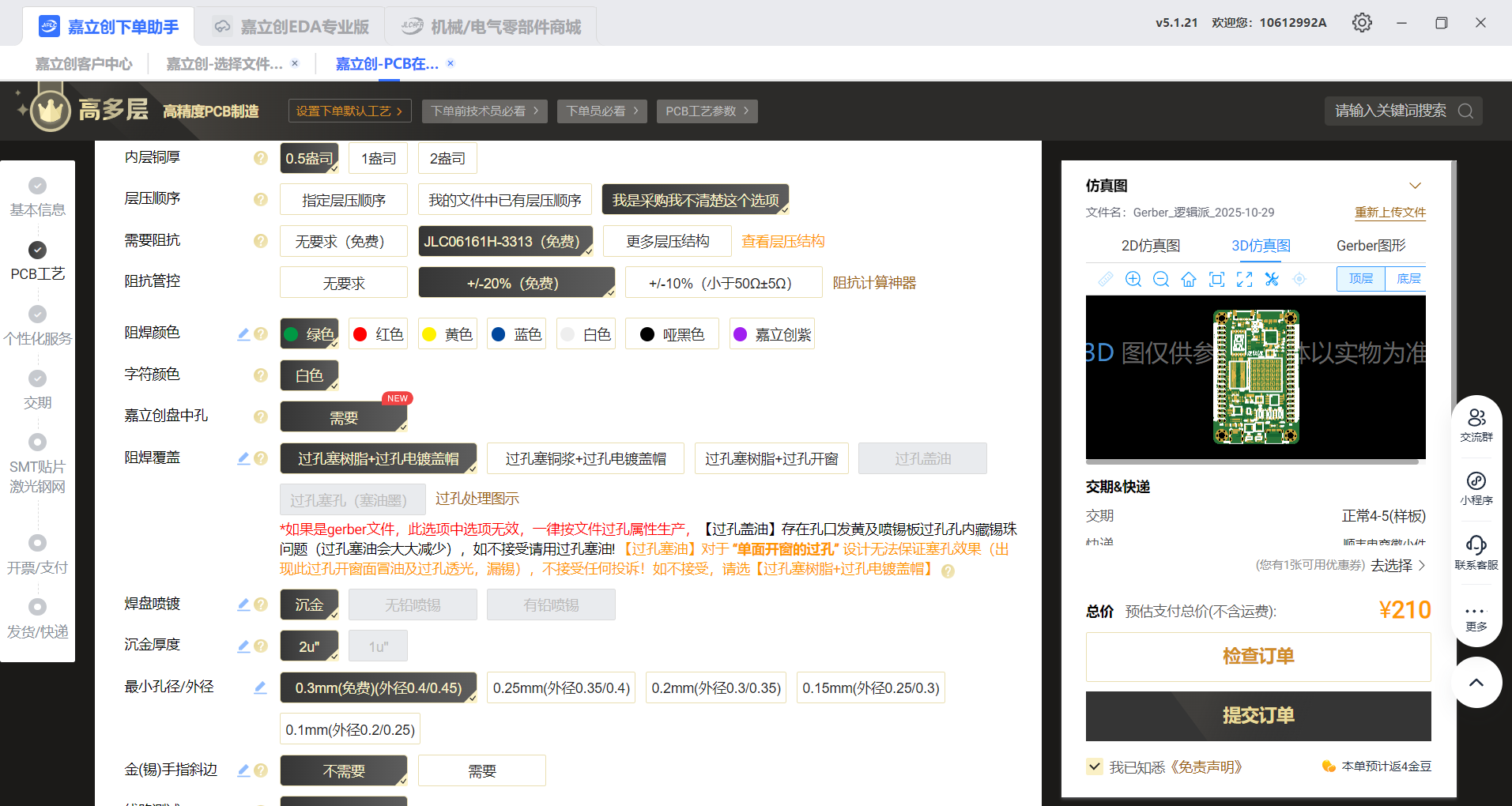Select +/-10% impedance control option

coord(724,283)
